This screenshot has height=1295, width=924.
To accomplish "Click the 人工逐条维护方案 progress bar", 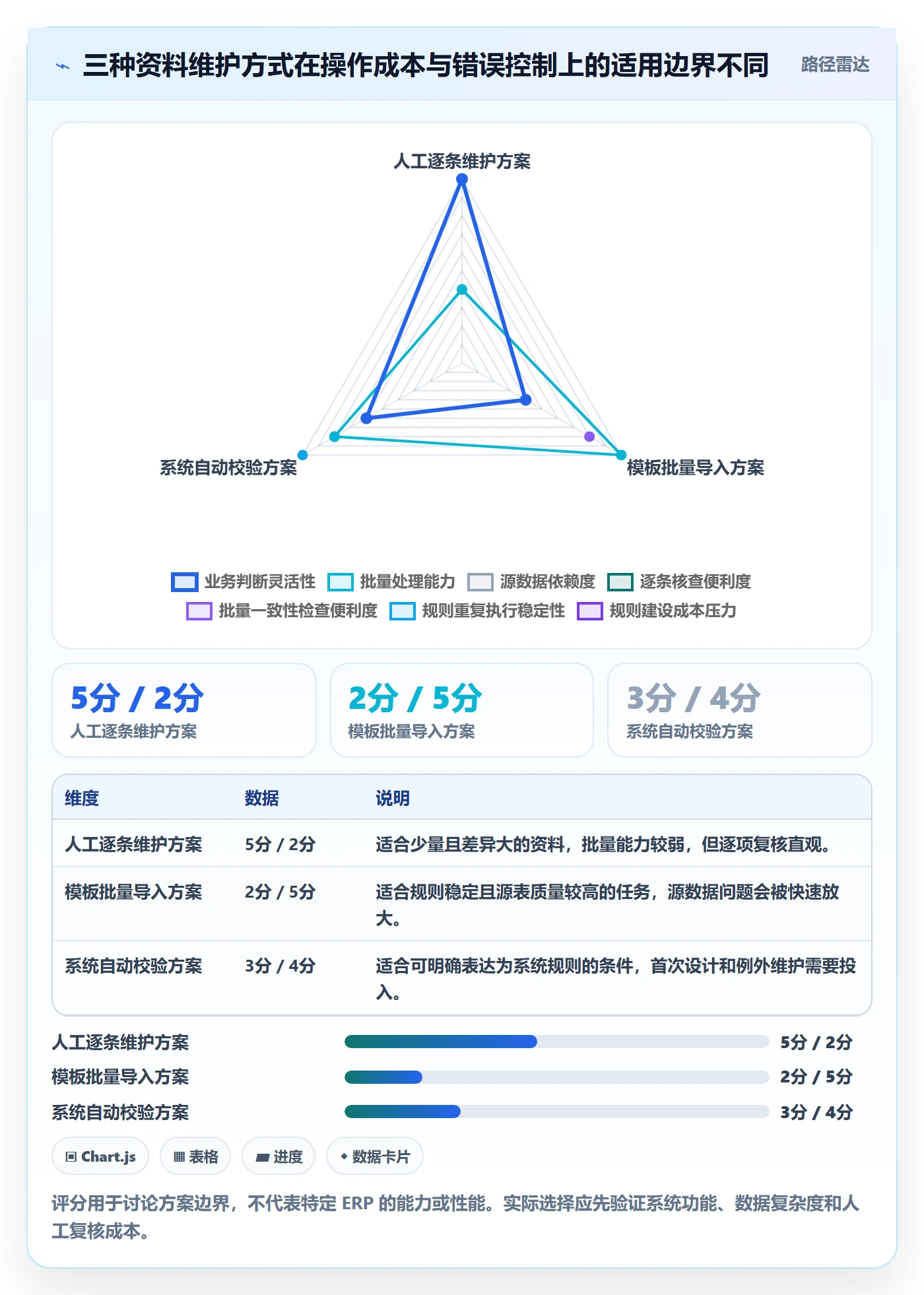I will pyautogui.click(x=556, y=1042).
